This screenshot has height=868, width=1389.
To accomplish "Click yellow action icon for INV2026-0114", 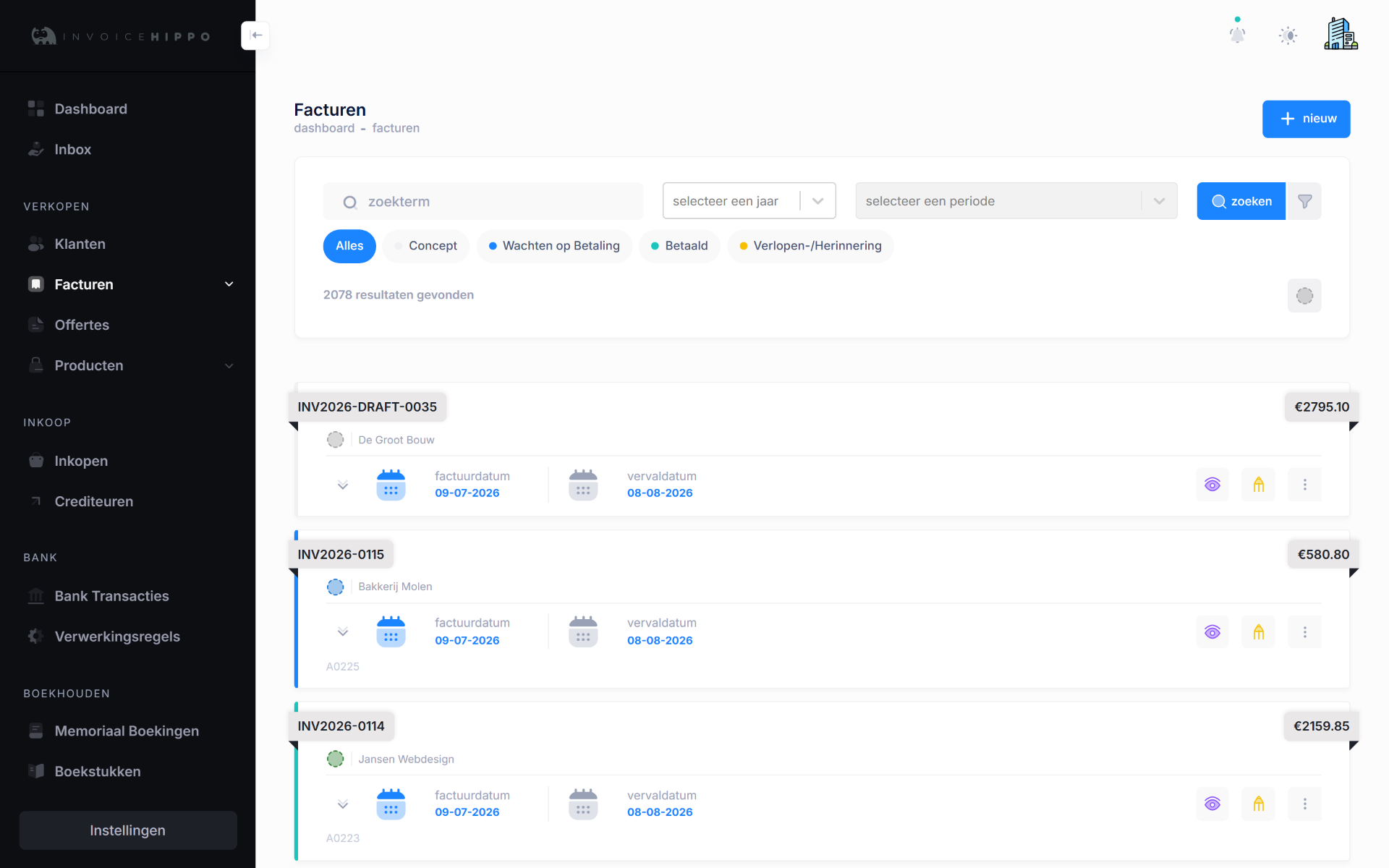I will (1259, 804).
